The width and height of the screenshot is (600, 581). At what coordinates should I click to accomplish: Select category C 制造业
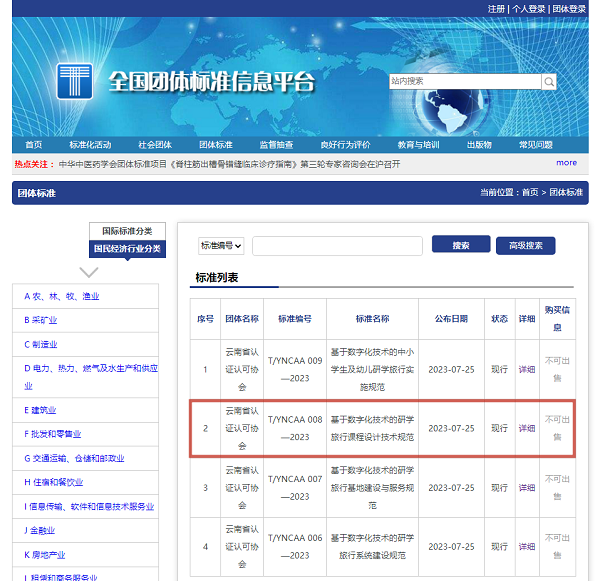click(x=41, y=344)
